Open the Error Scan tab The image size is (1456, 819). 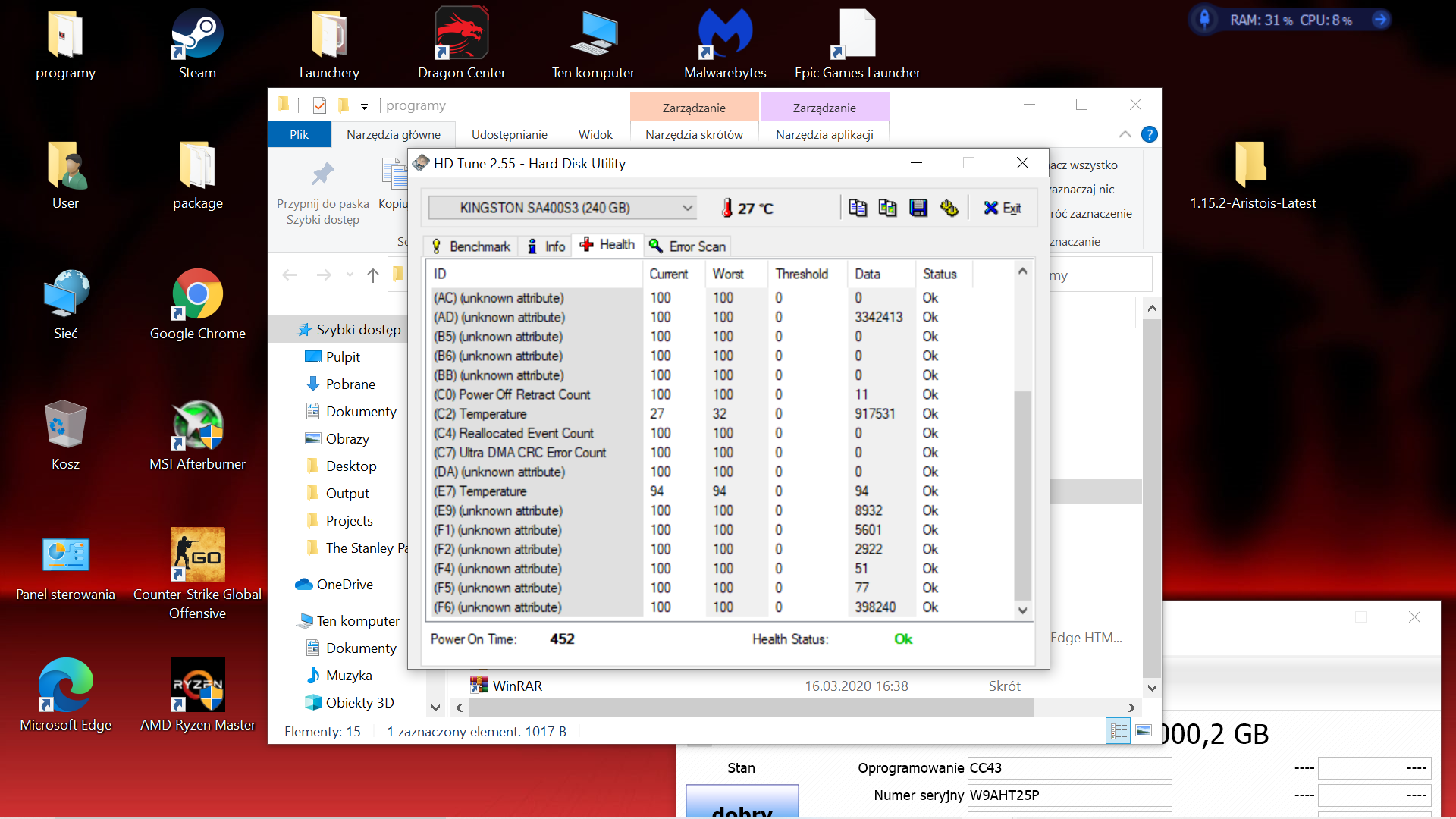tap(689, 246)
